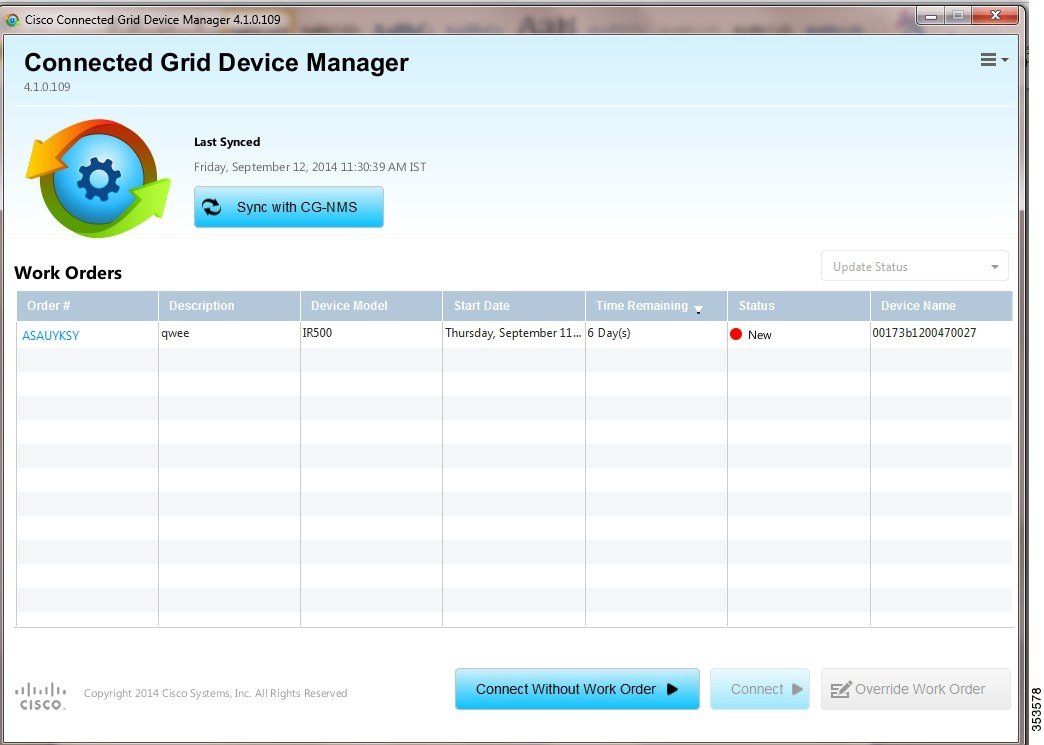The image size is (1044, 745).
Task: Click the Start Date cell showing Thursday, September 11
Action: point(513,334)
